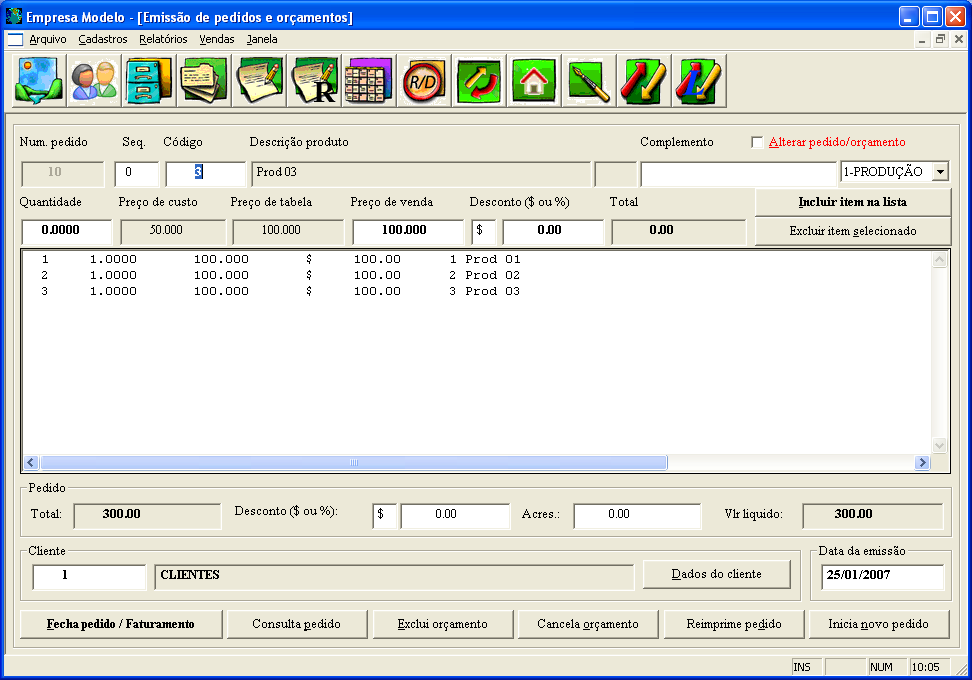Click the Acres. input field

point(637,515)
